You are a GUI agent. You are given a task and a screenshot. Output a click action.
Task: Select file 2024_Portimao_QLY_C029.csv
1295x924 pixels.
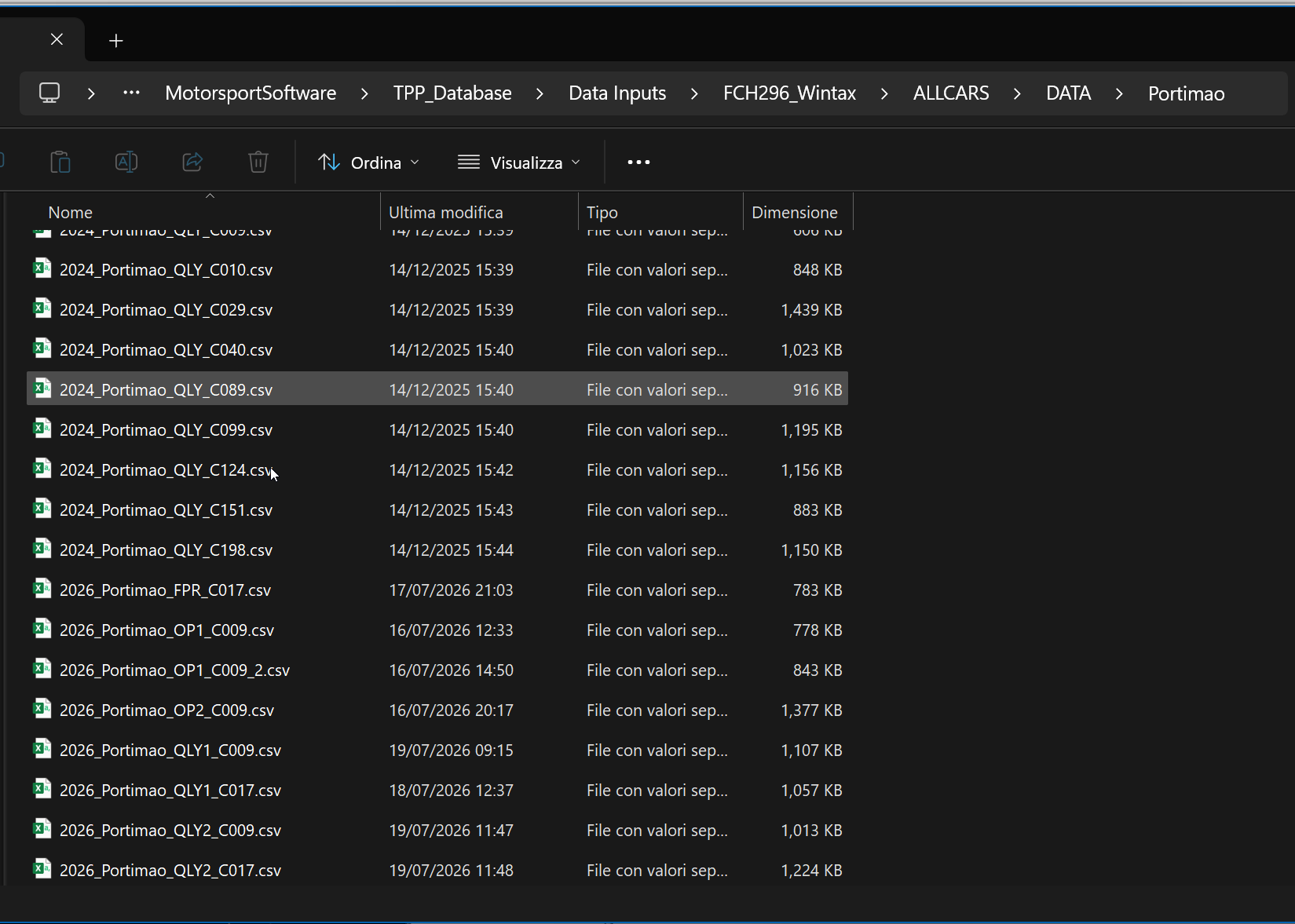(x=437, y=309)
